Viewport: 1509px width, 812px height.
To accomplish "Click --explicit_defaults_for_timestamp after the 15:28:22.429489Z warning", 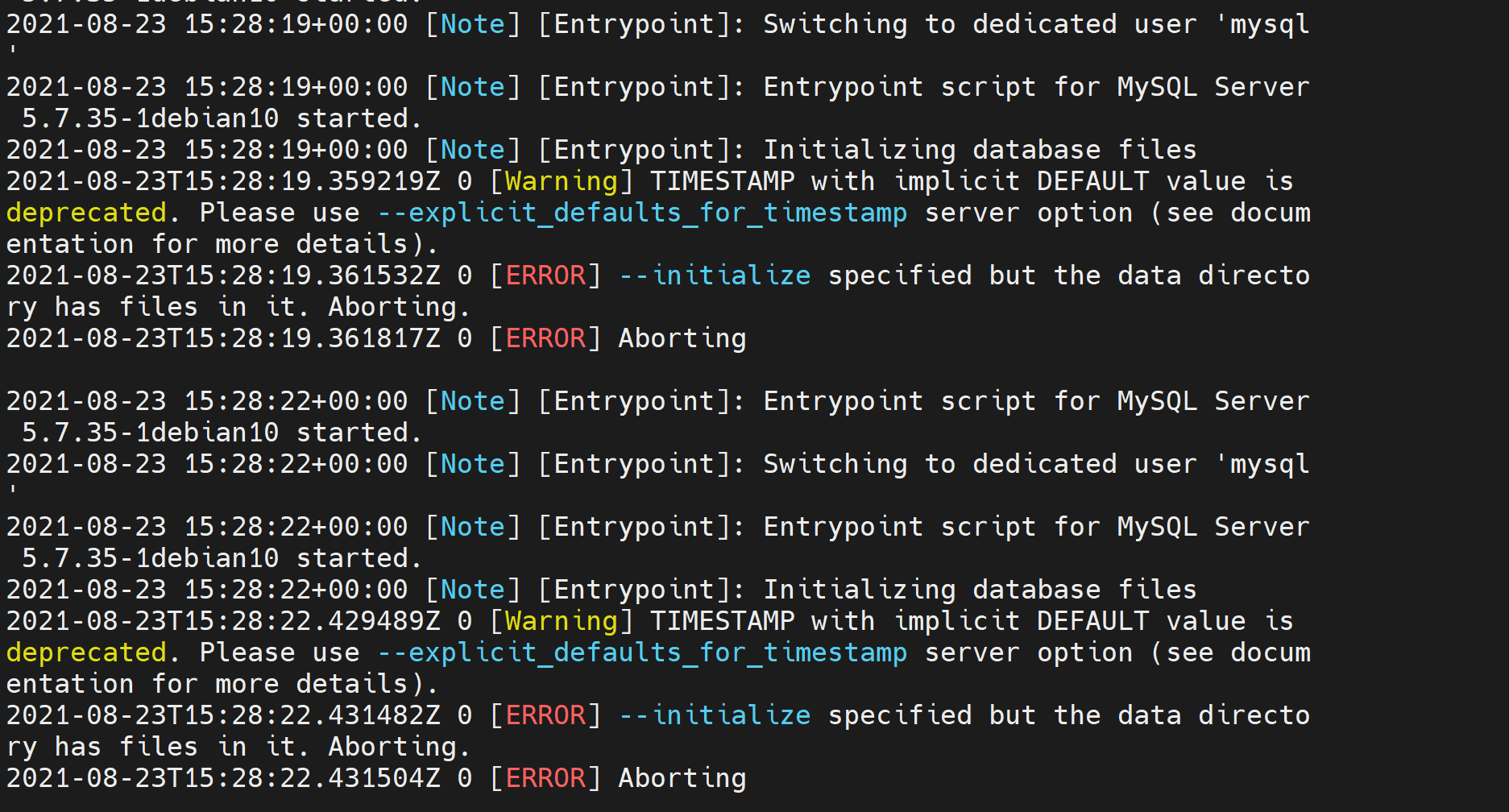I will point(642,652).
